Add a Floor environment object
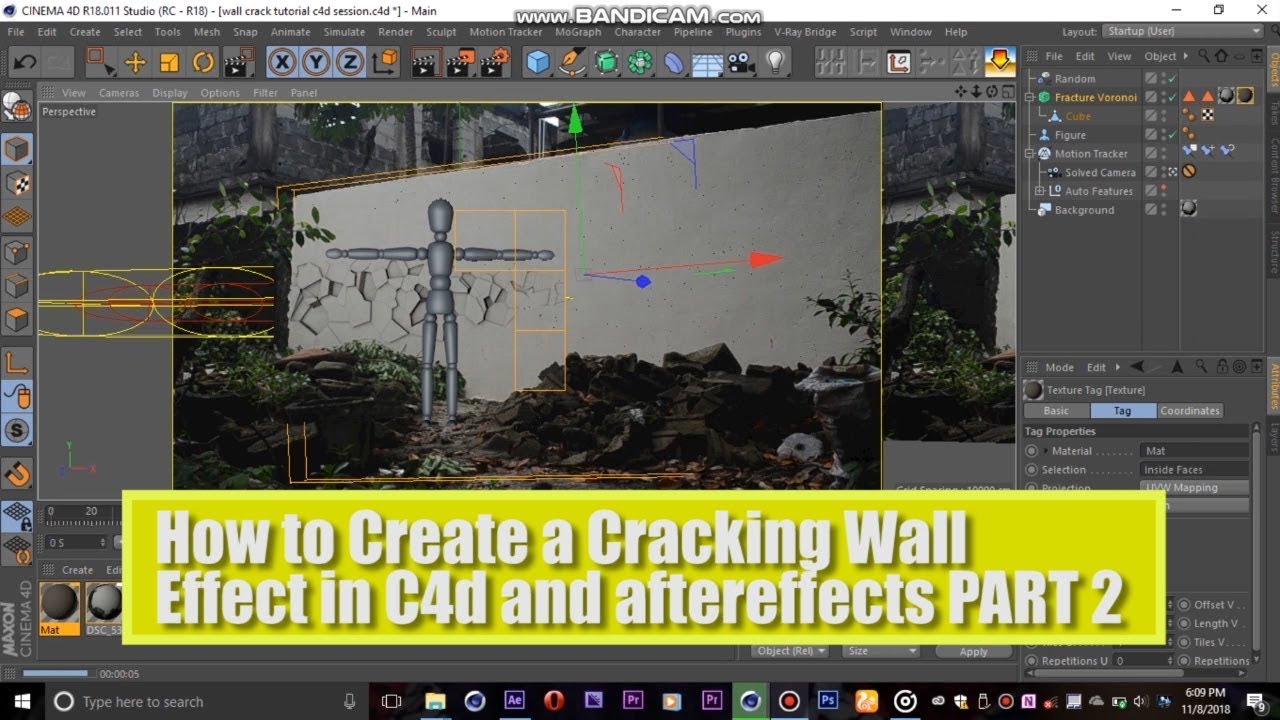This screenshot has height=720, width=1280. point(707,62)
